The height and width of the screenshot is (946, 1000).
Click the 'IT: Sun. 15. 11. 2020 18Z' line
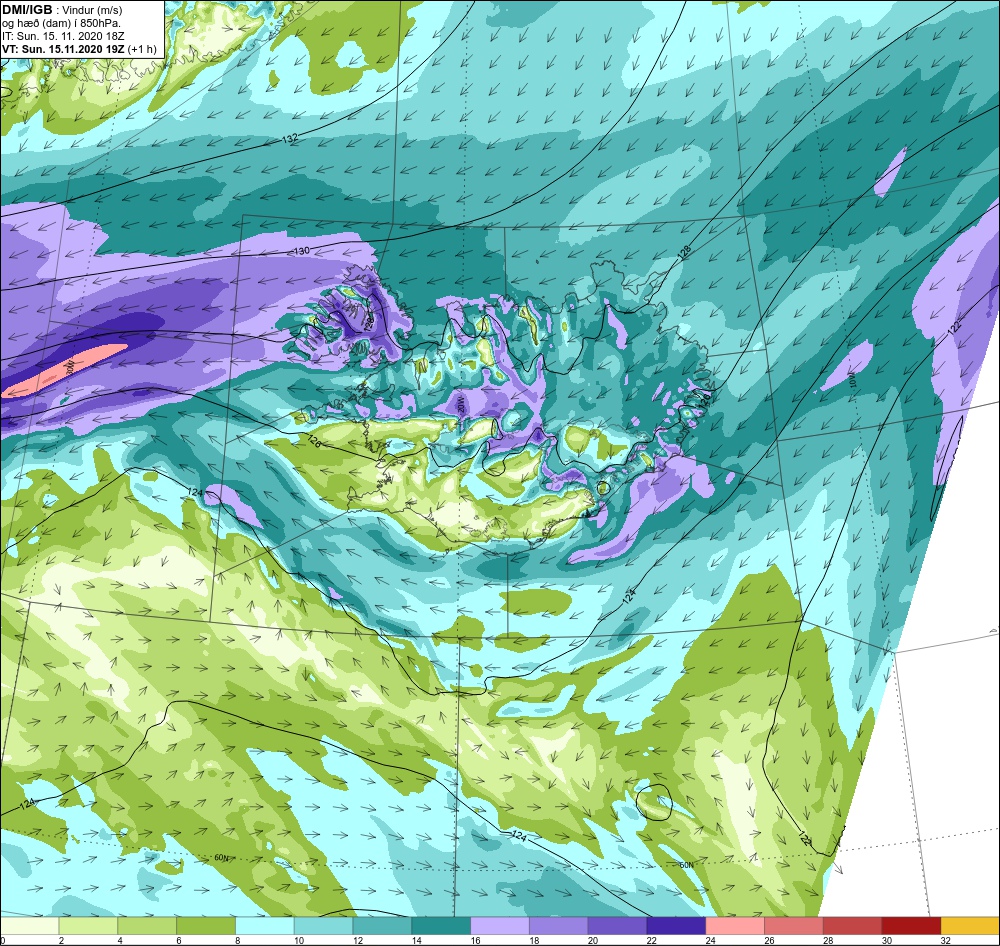(62, 36)
